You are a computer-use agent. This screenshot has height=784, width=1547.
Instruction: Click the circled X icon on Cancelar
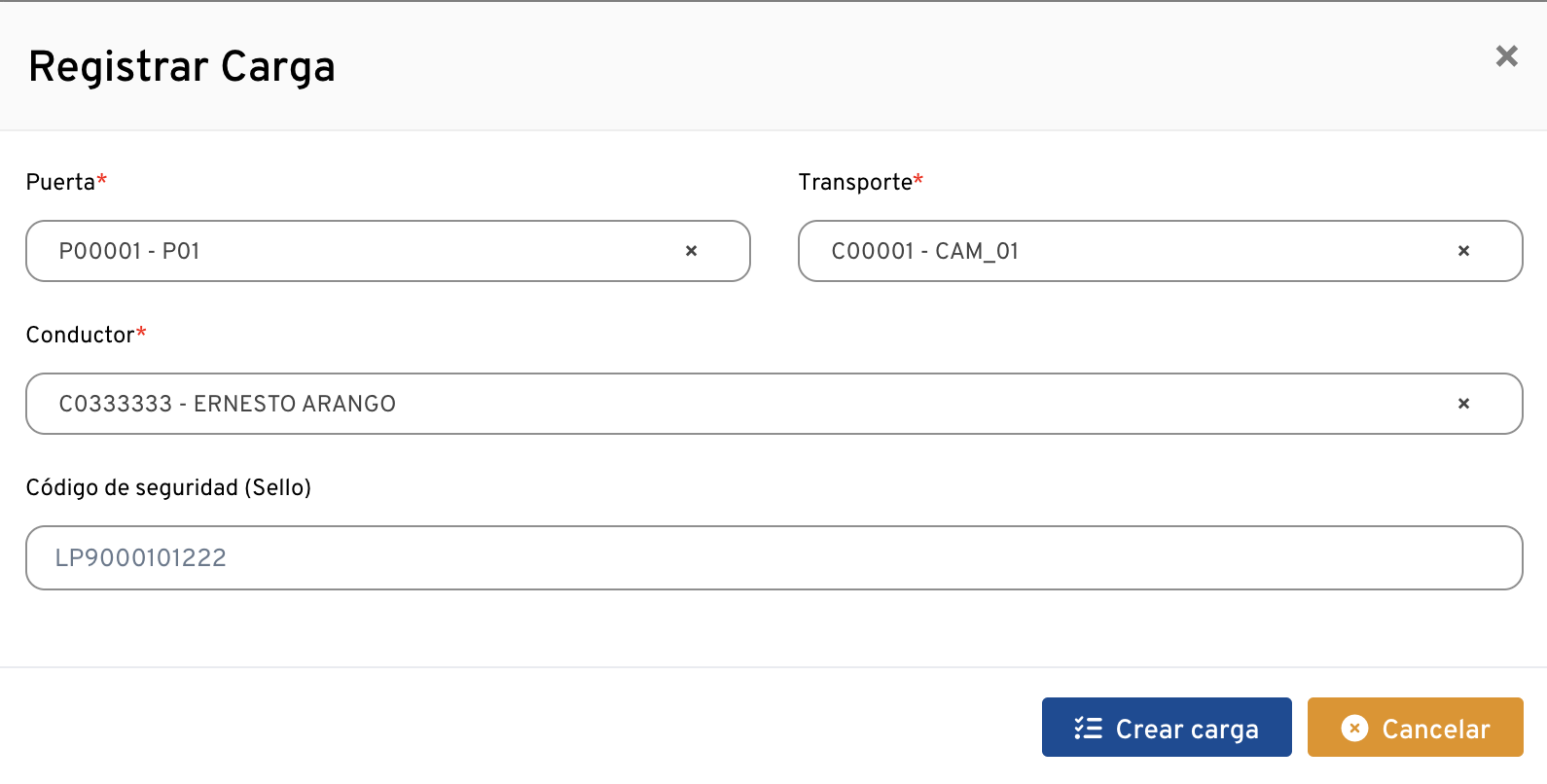pos(1354,728)
